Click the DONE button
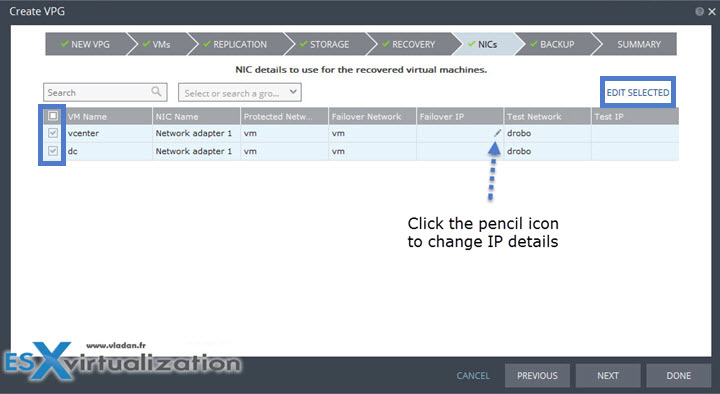This screenshot has height=394, width=720. coord(679,376)
